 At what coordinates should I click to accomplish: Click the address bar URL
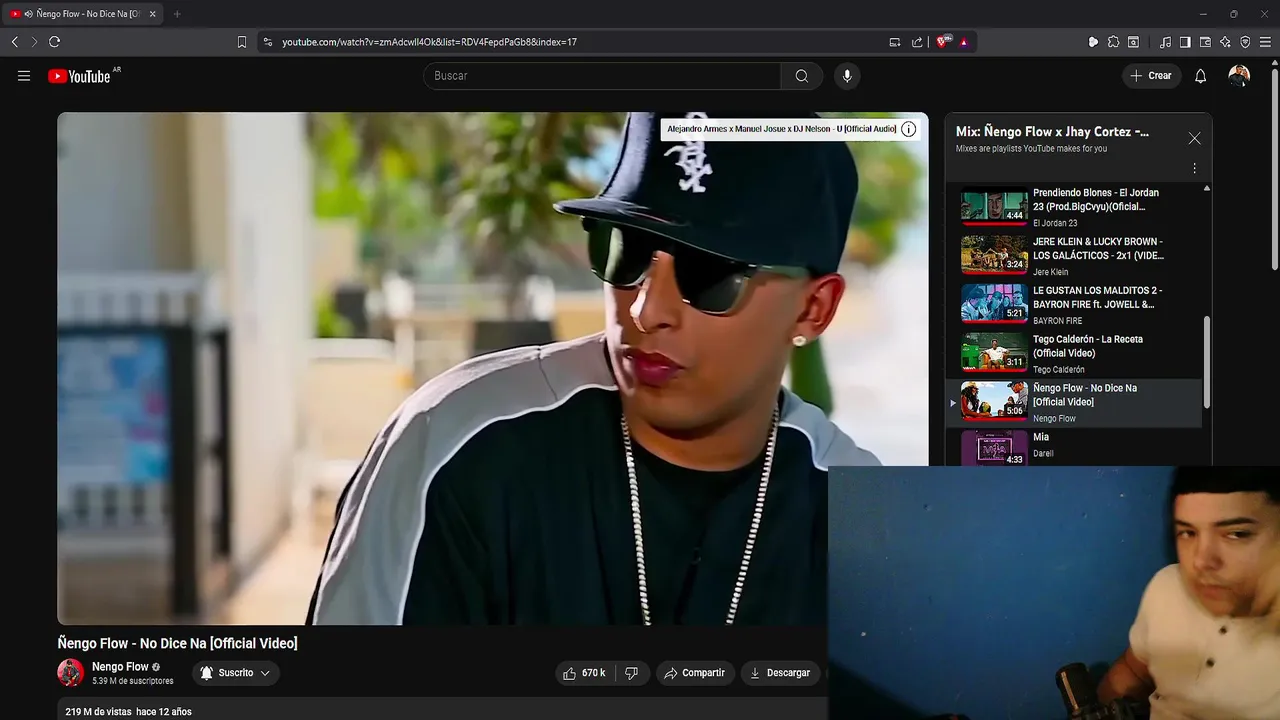click(x=430, y=42)
